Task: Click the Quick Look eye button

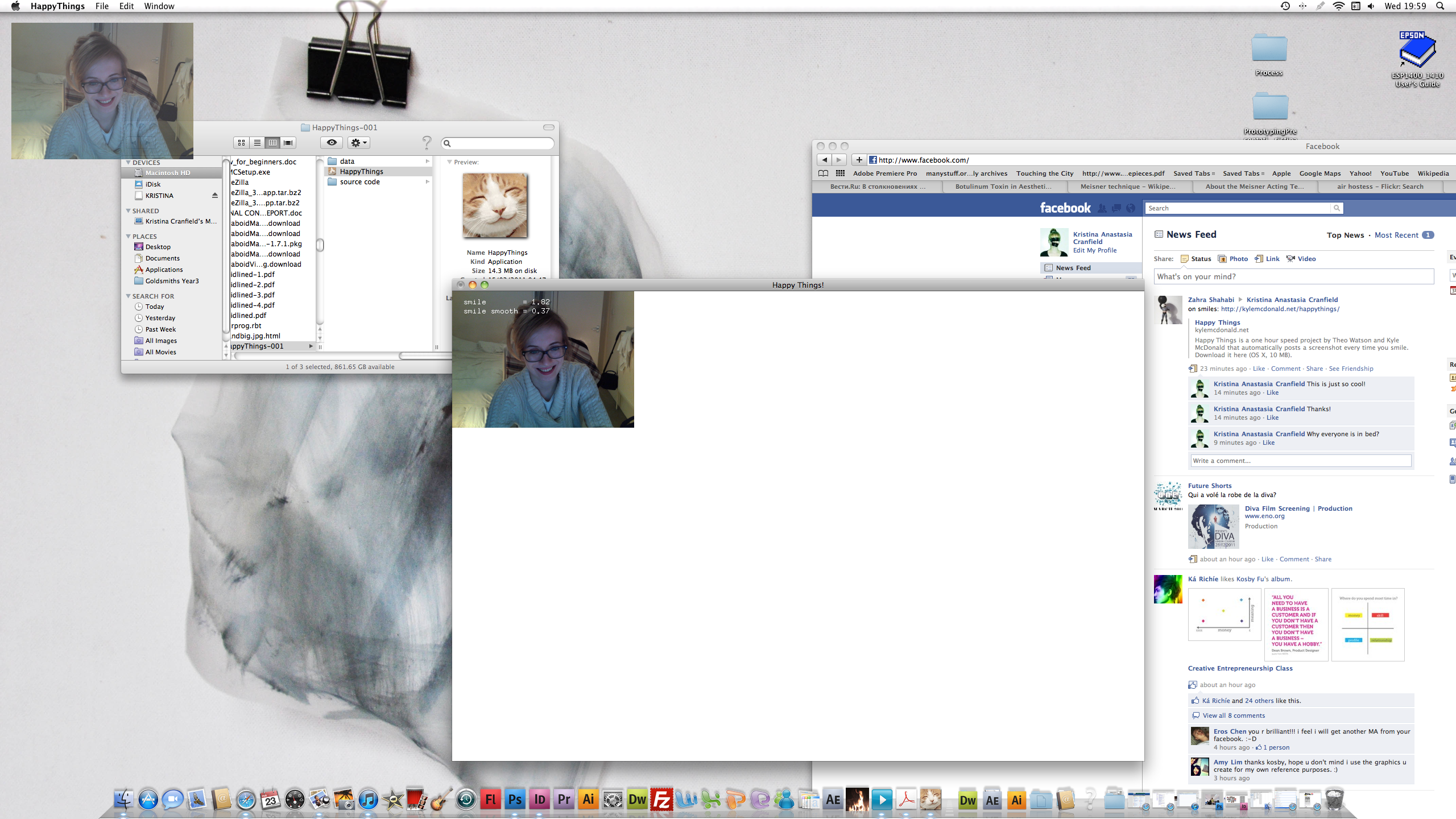Action: click(x=332, y=143)
